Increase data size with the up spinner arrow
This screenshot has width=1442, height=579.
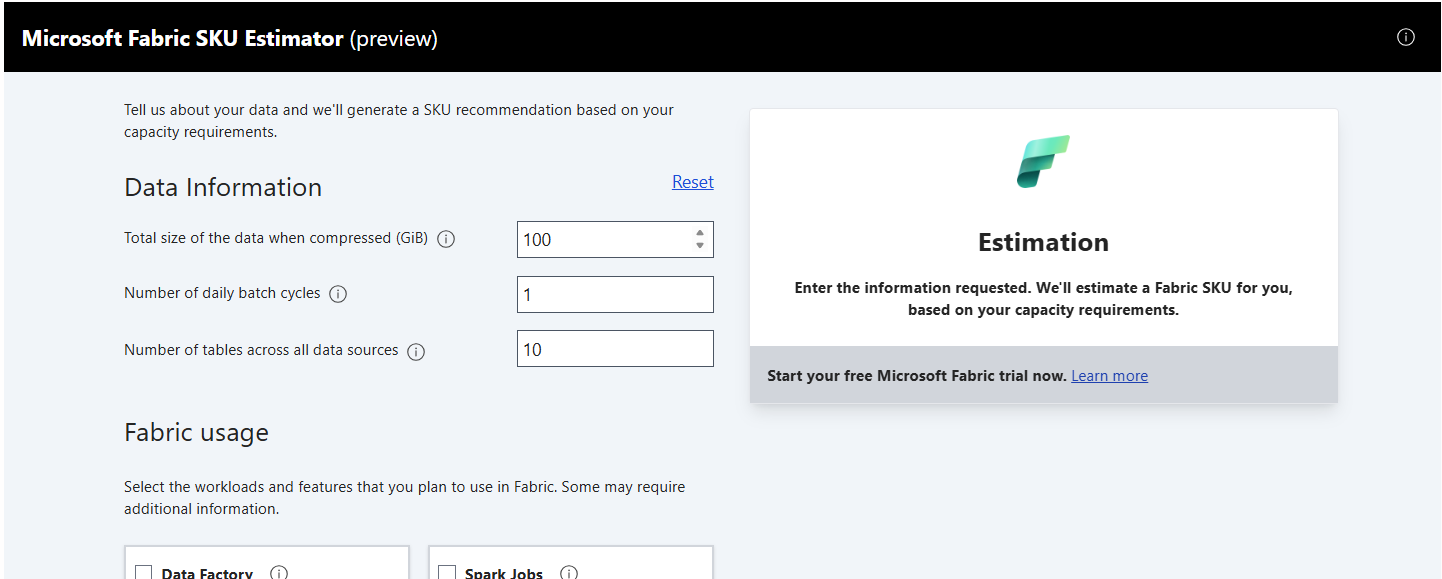tap(700, 233)
